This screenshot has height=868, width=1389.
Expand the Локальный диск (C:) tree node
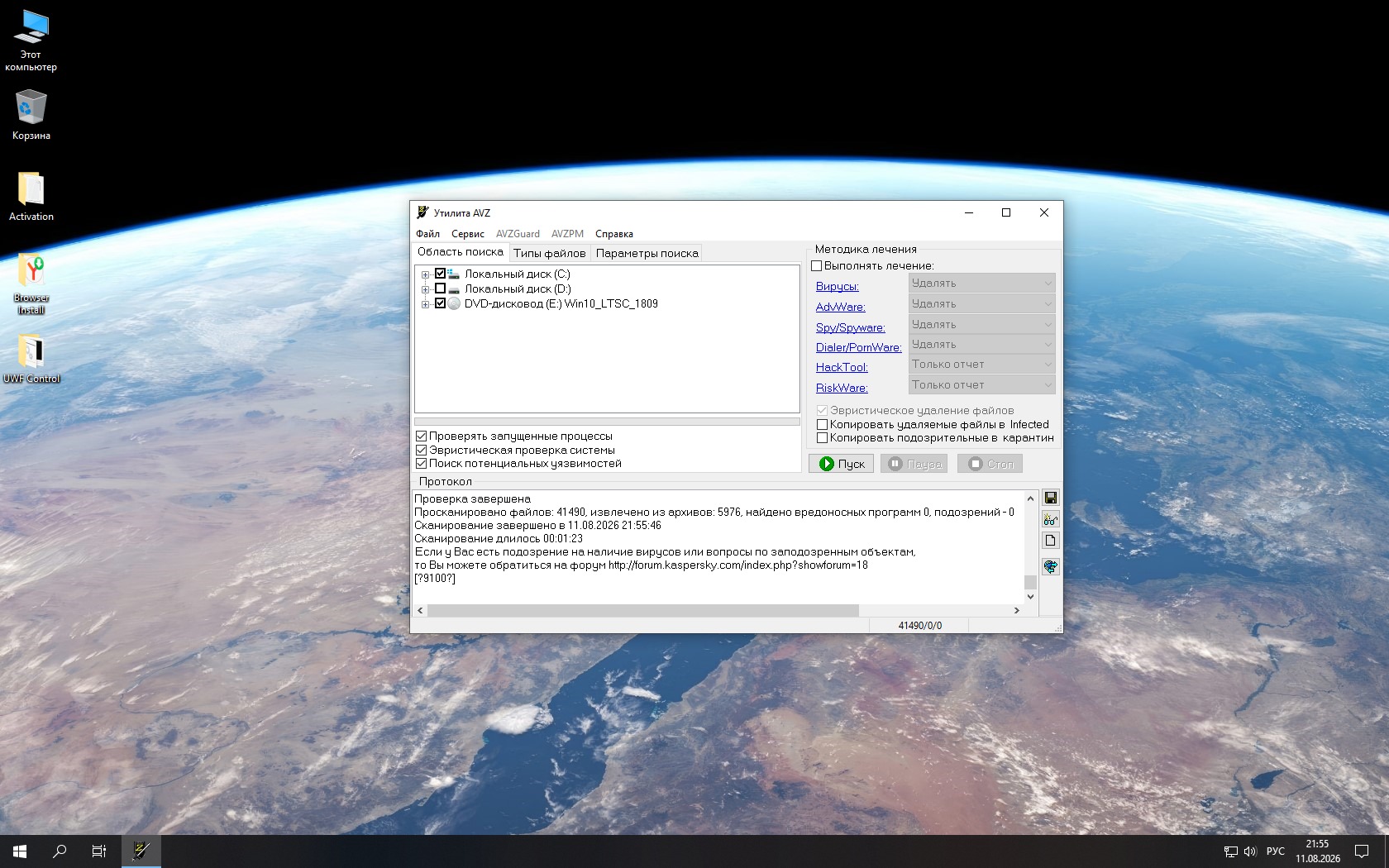coord(425,274)
